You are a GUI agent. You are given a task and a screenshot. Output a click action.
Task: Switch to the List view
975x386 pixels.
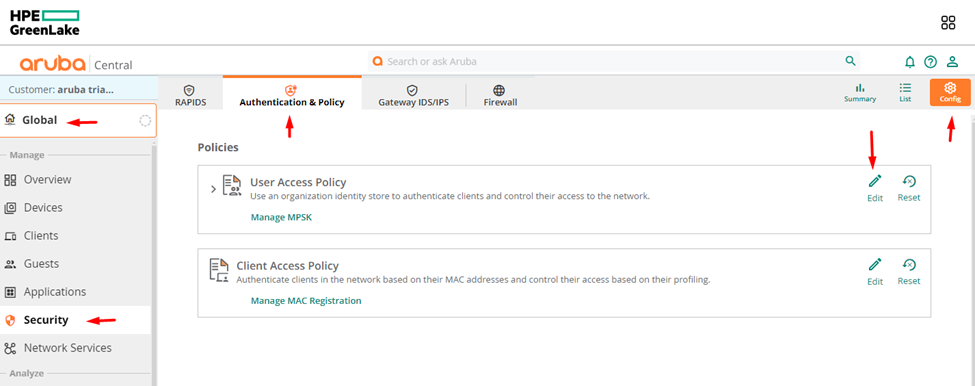point(905,93)
